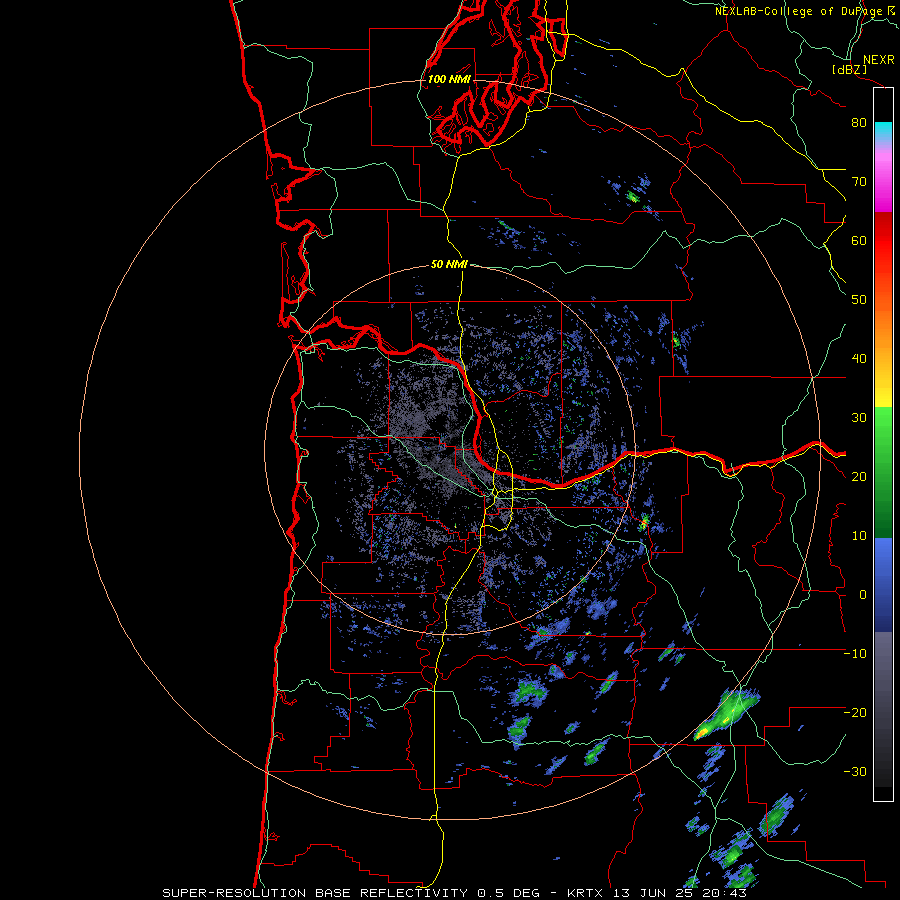Click the 10 value on the dBZ scale
Image resolution: width=900 pixels, height=900 pixels.
(859, 536)
